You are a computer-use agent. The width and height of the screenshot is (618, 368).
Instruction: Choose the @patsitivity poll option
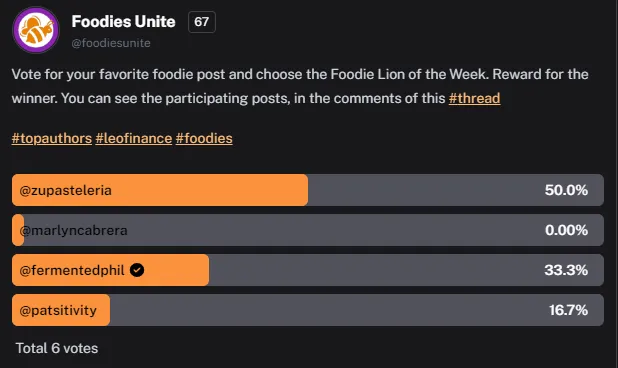pos(308,310)
